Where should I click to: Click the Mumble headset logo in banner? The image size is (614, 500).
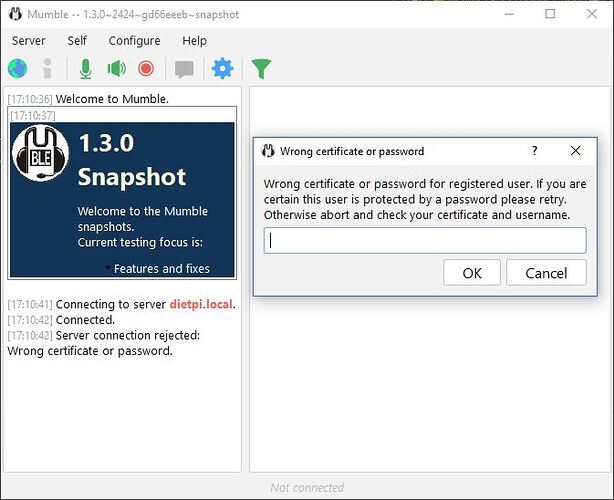point(40,153)
